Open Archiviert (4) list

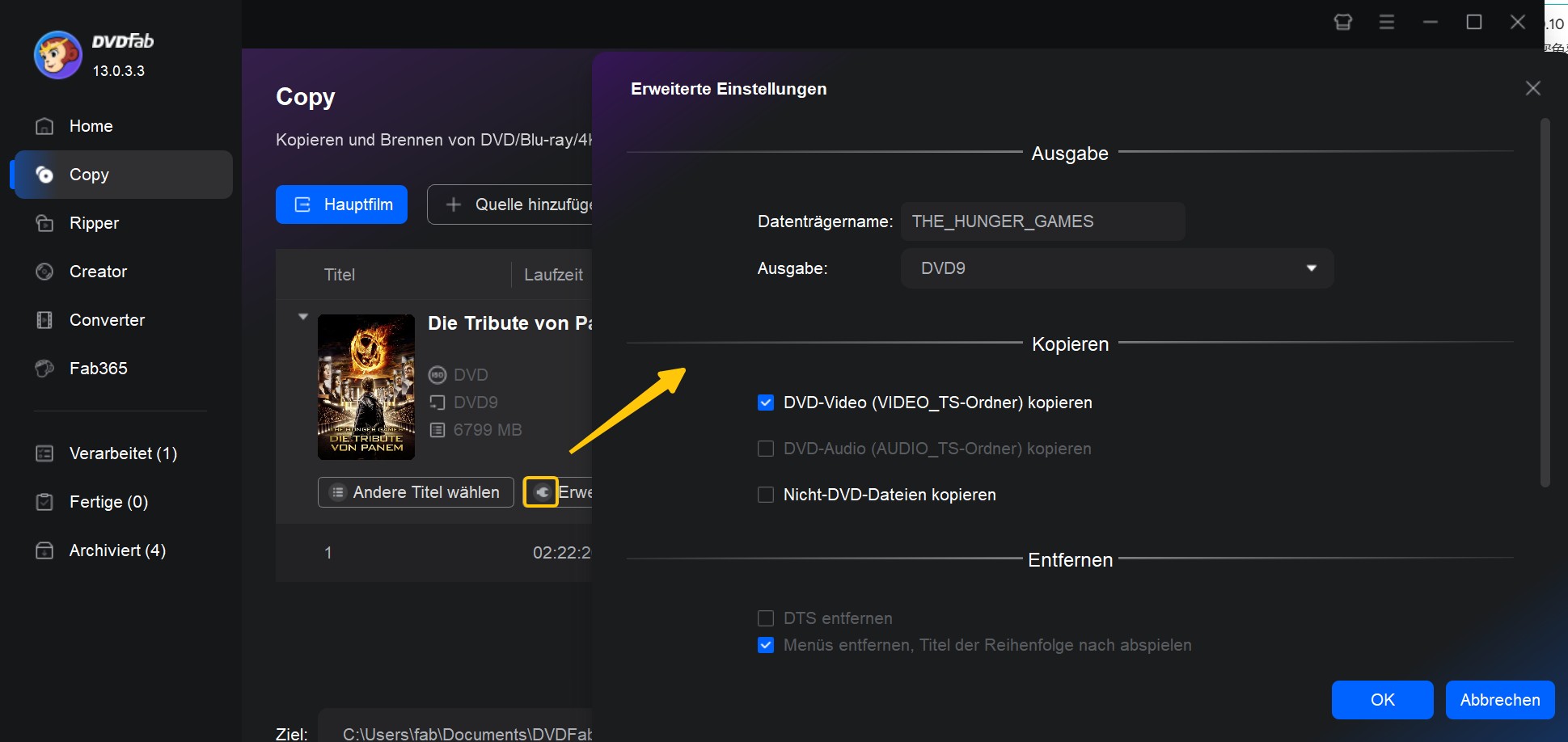point(117,550)
